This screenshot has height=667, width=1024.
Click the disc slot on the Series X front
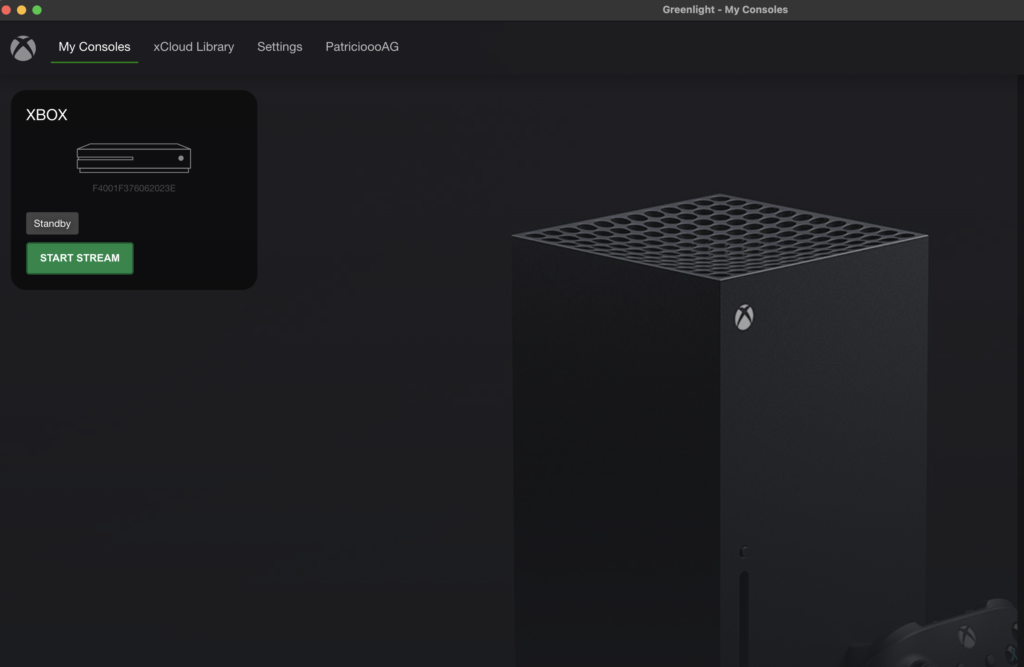point(743,615)
